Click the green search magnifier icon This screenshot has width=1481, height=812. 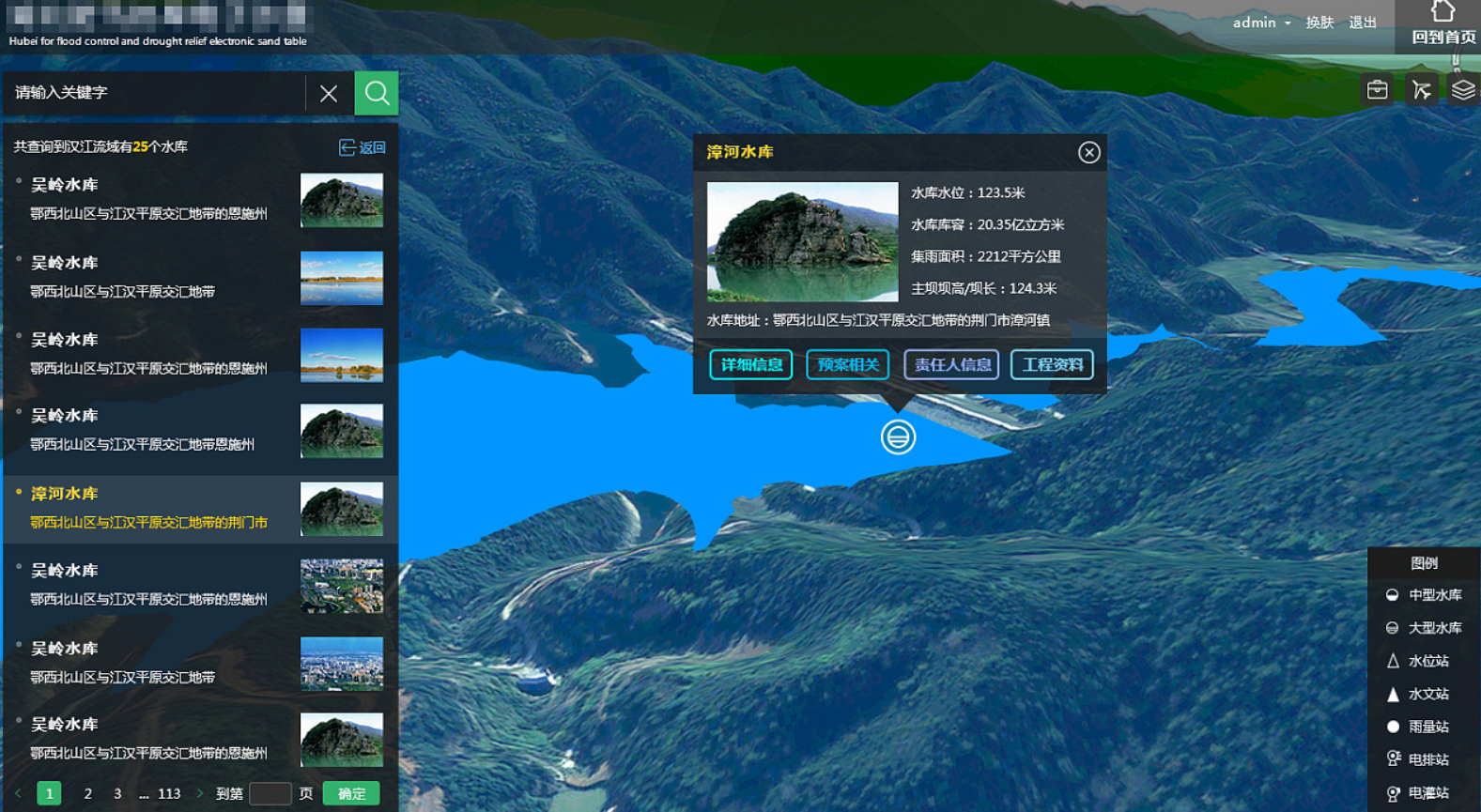(377, 93)
